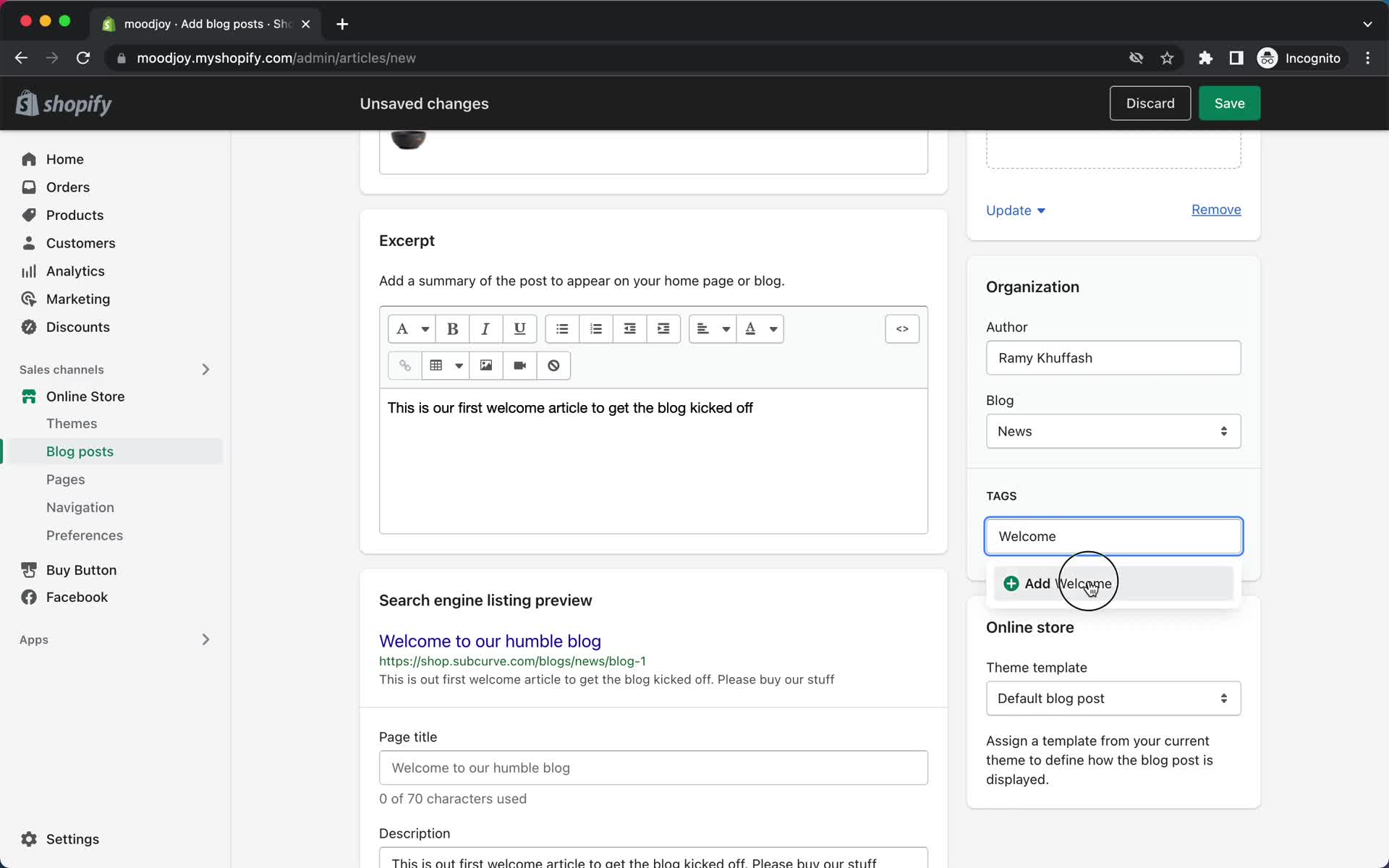Click the outdent icon
The width and height of the screenshot is (1389, 868).
630,329
